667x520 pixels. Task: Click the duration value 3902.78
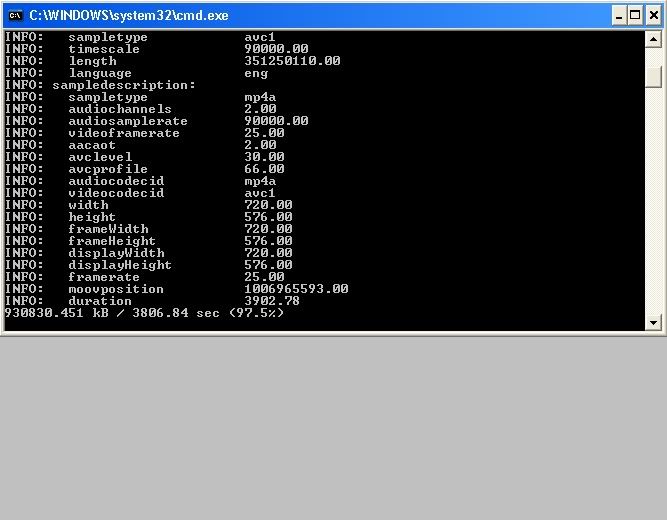point(271,301)
